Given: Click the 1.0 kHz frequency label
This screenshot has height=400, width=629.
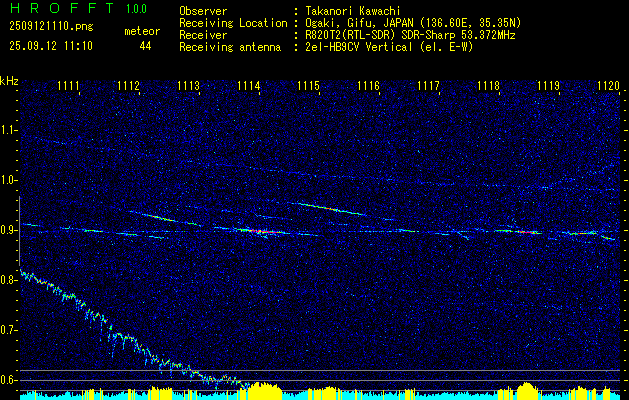Looking at the screenshot, I should click(x=8, y=180).
